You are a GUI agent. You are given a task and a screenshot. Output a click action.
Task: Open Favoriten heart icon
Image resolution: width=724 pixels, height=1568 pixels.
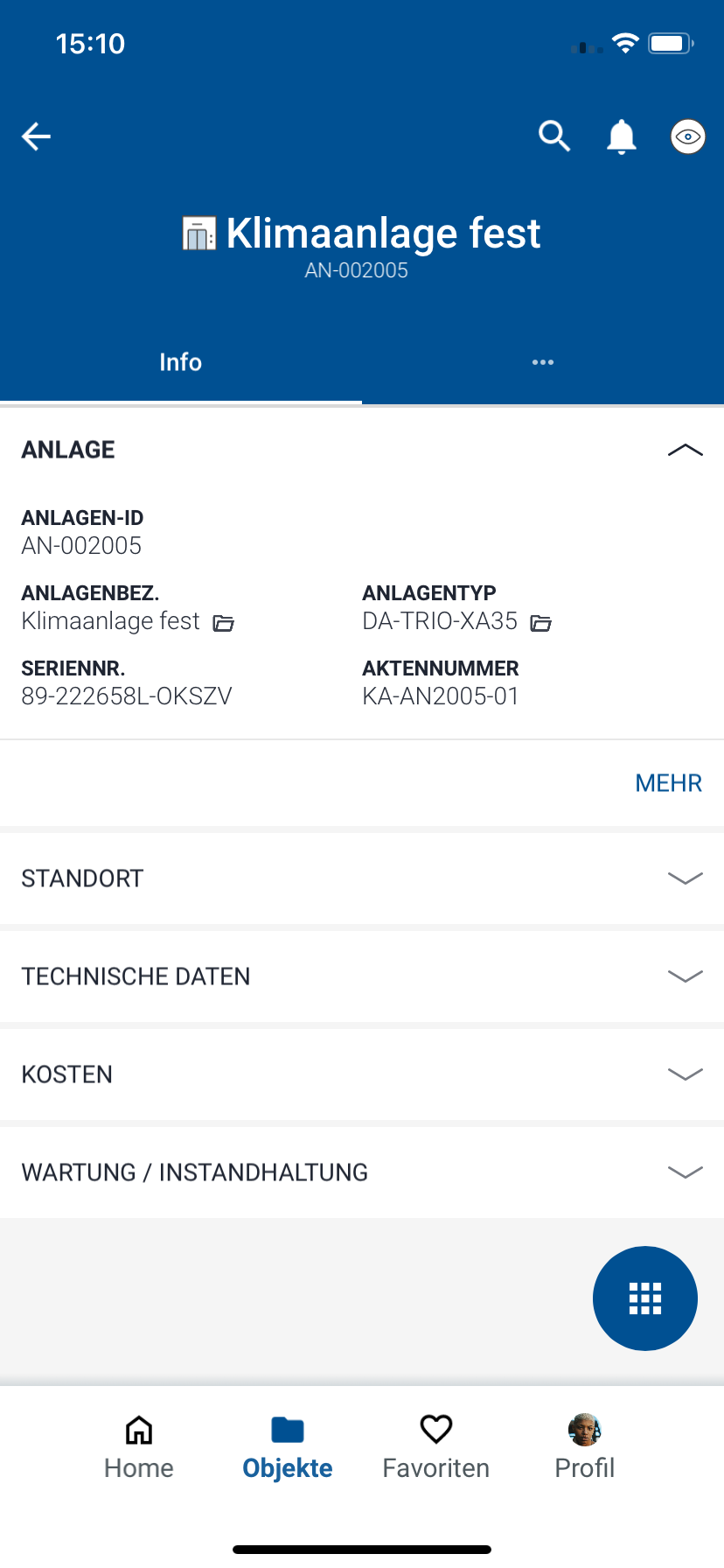pyautogui.click(x=435, y=1446)
